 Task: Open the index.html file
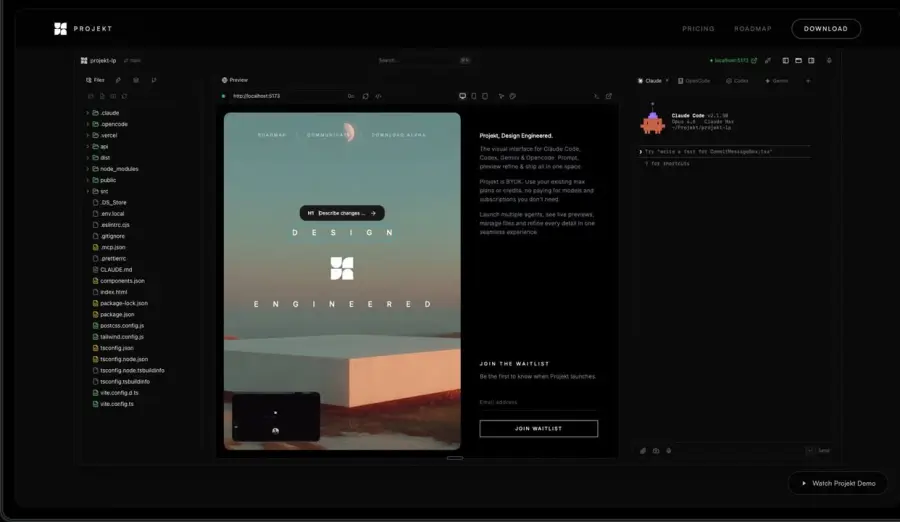coord(110,292)
